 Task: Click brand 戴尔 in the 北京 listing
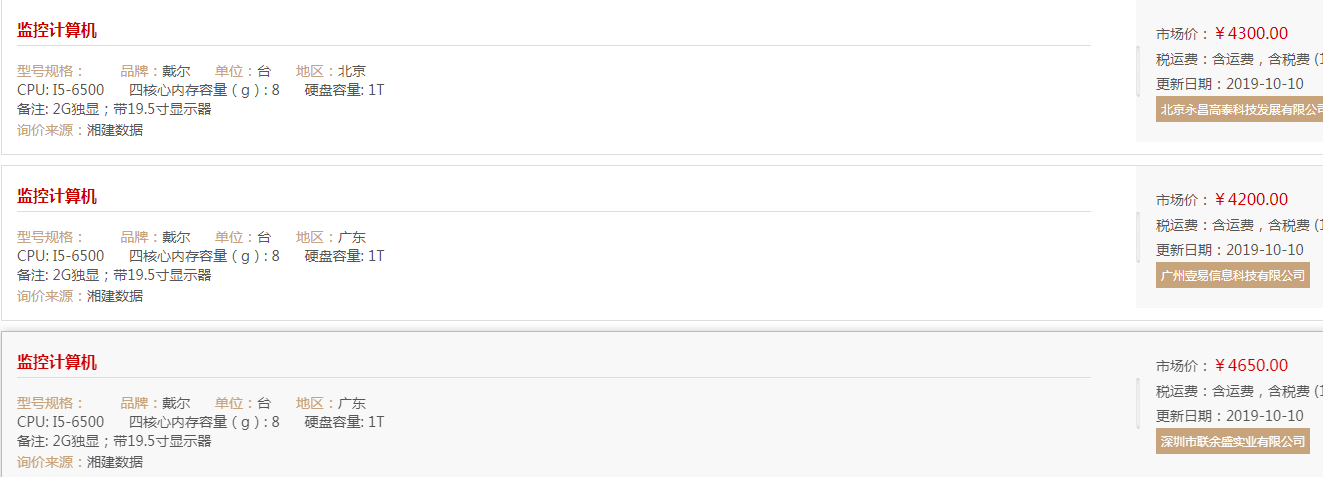[176, 71]
